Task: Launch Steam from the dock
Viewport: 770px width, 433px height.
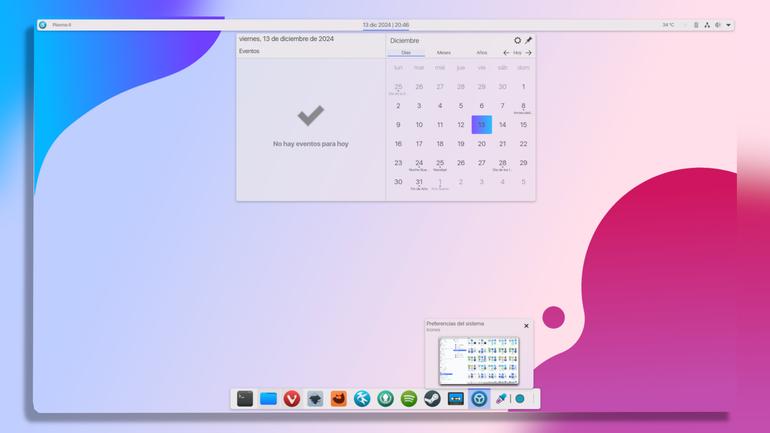Action: 432,399
